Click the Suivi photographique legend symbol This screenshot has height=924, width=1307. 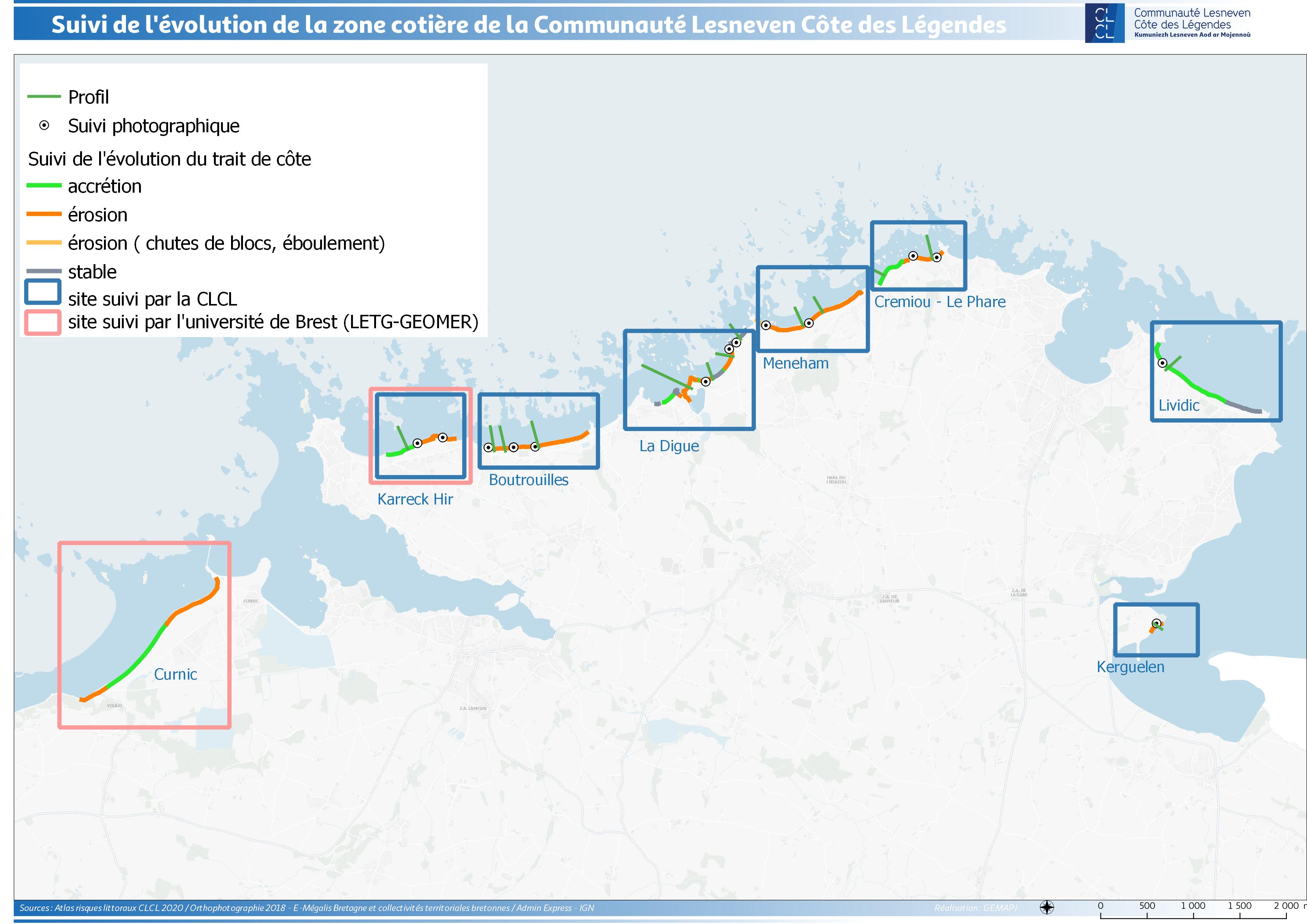(44, 125)
